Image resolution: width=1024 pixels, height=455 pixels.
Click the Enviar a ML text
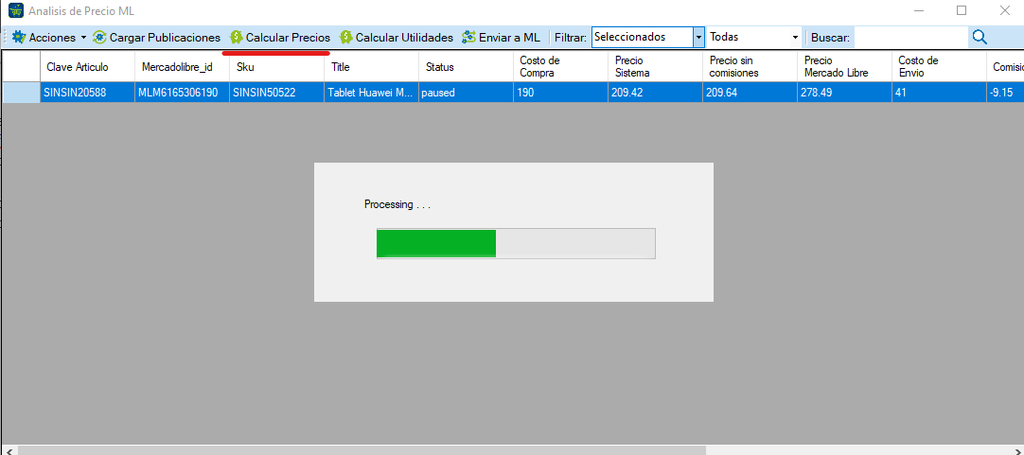pyautogui.click(x=509, y=37)
